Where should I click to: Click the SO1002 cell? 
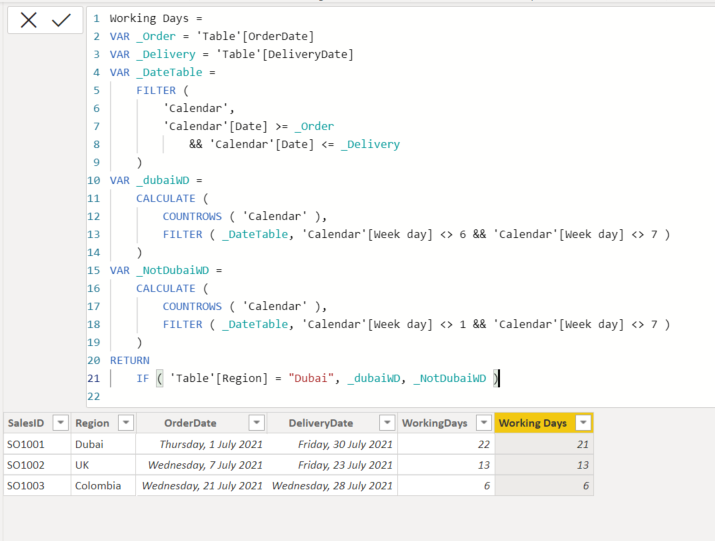click(x=37, y=465)
